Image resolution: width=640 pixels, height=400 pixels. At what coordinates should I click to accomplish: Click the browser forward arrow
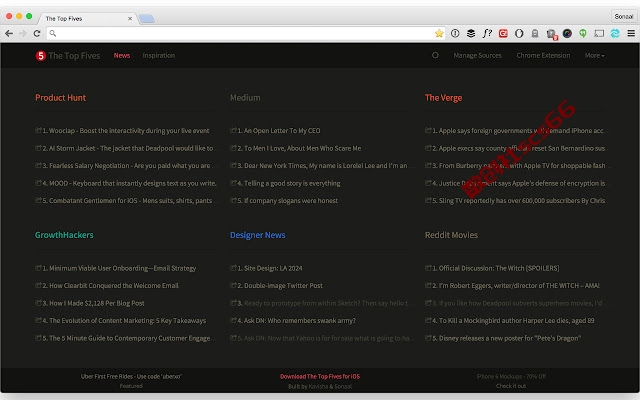(23, 33)
